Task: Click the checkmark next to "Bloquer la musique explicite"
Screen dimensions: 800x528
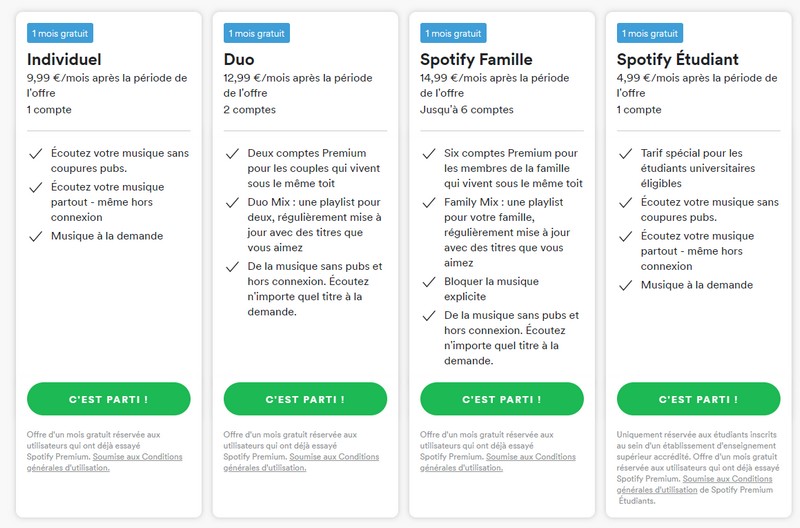Action: tap(429, 282)
